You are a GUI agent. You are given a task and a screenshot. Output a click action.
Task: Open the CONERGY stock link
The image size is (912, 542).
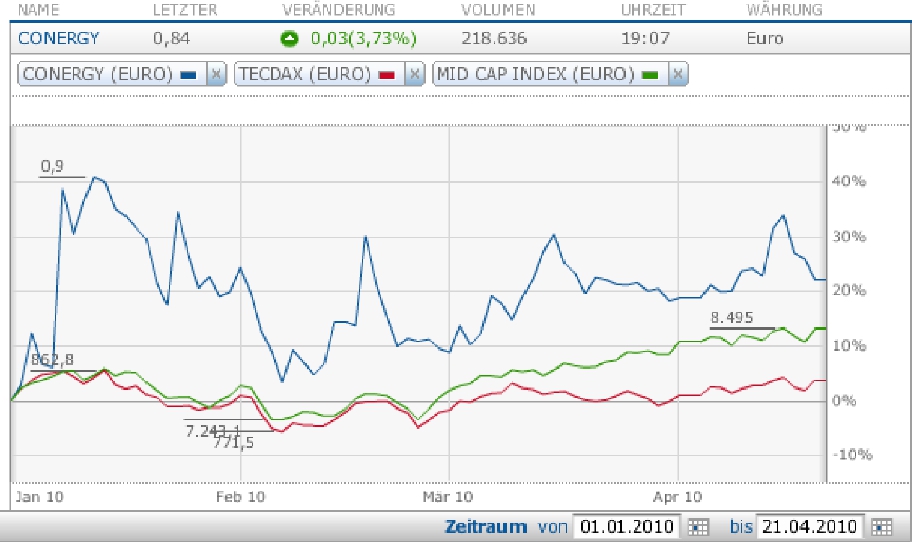point(59,38)
